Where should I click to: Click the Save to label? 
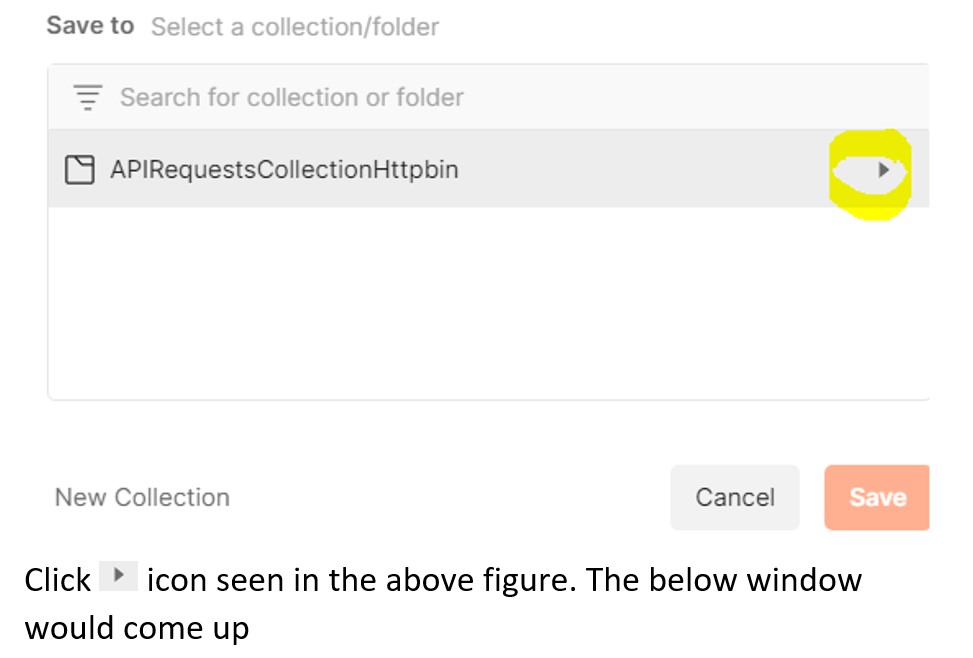(x=90, y=26)
